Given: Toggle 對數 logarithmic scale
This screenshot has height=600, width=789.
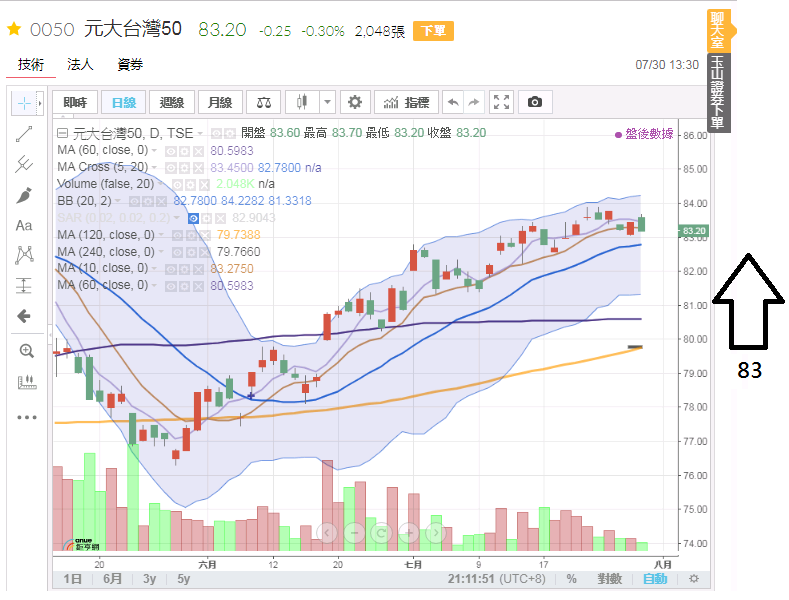Looking at the screenshot, I should click(610, 578).
